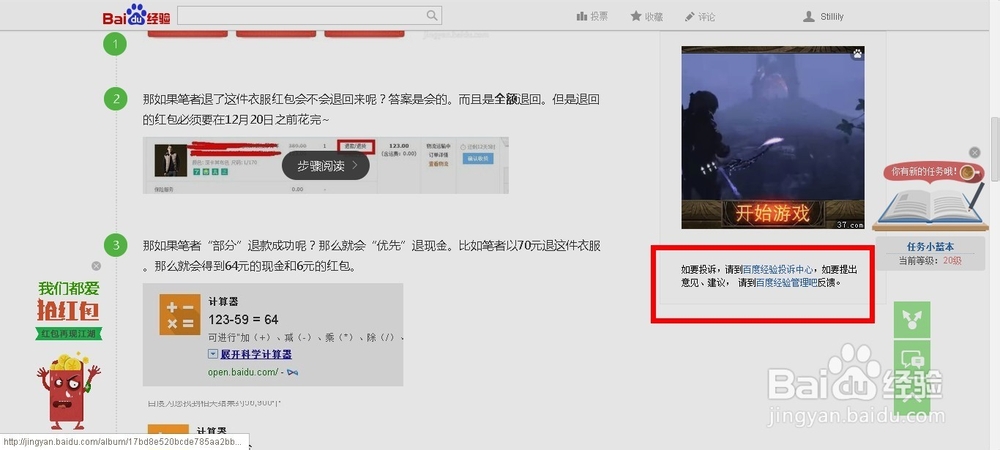The width and height of the screenshot is (1000, 450).
Task: Vote using the 投票 toolbar item
Action: tap(592, 17)
